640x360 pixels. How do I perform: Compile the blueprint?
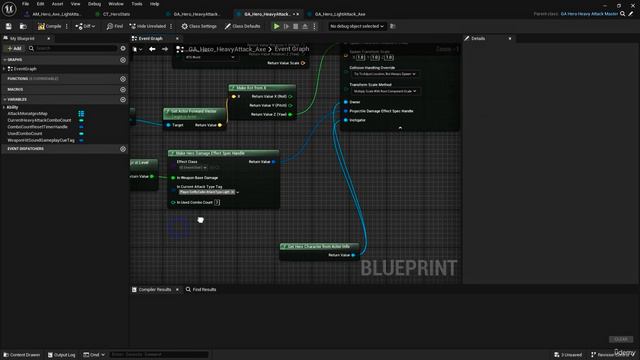pos(49,26)
